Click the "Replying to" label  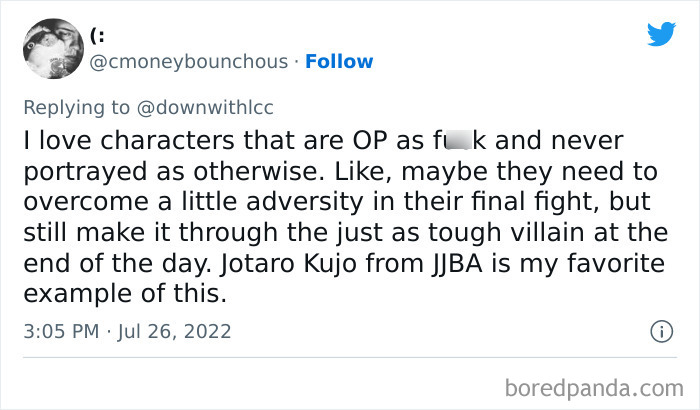coord(76,108)
